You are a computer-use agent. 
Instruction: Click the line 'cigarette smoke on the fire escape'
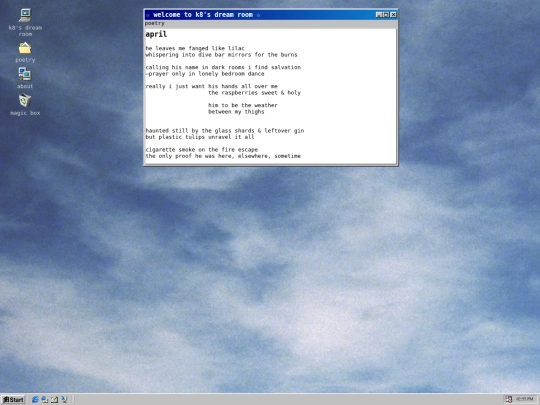coord(201,149)
